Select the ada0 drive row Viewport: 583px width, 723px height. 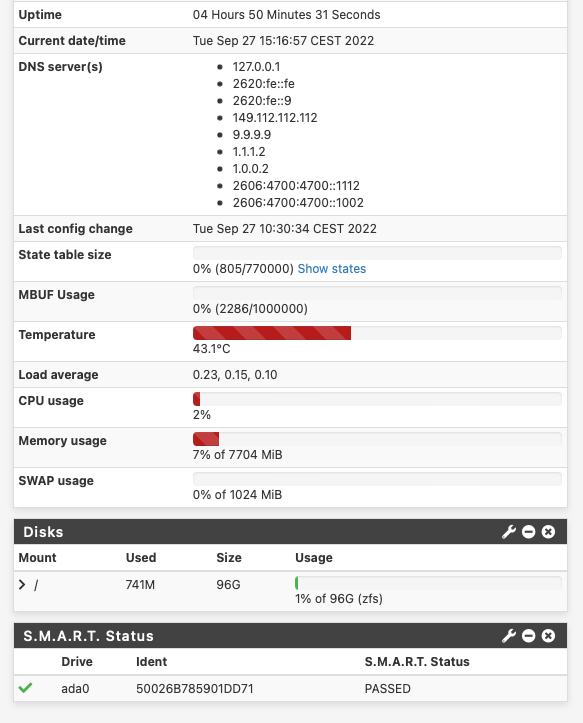(x=291, y=688)
